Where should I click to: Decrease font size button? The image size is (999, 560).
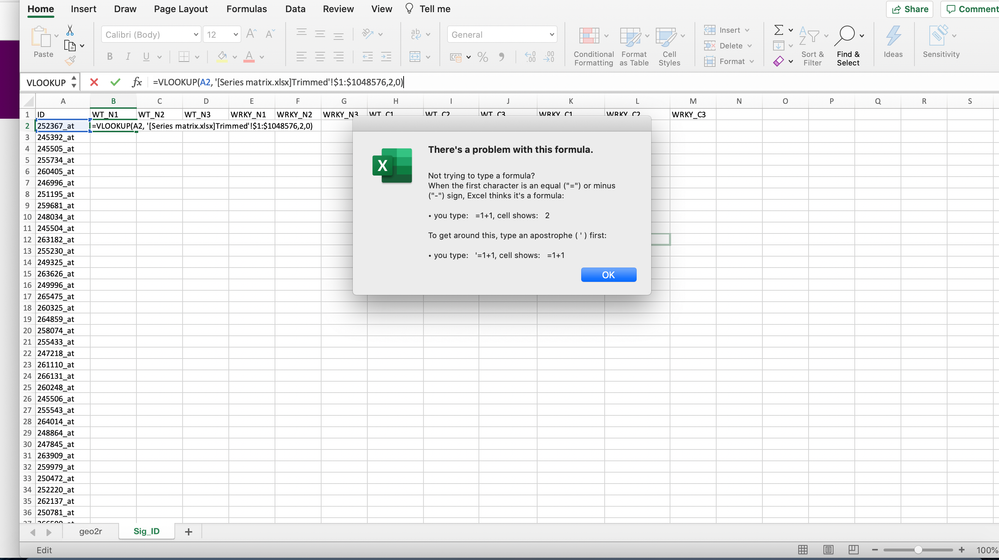[270, 34]
